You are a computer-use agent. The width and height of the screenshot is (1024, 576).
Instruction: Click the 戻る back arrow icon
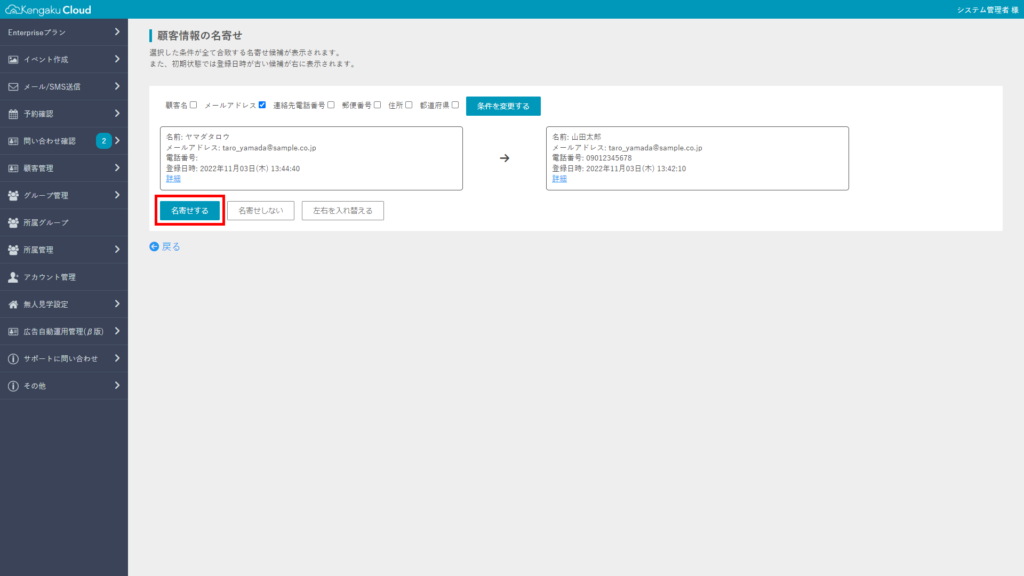[154, 247]
